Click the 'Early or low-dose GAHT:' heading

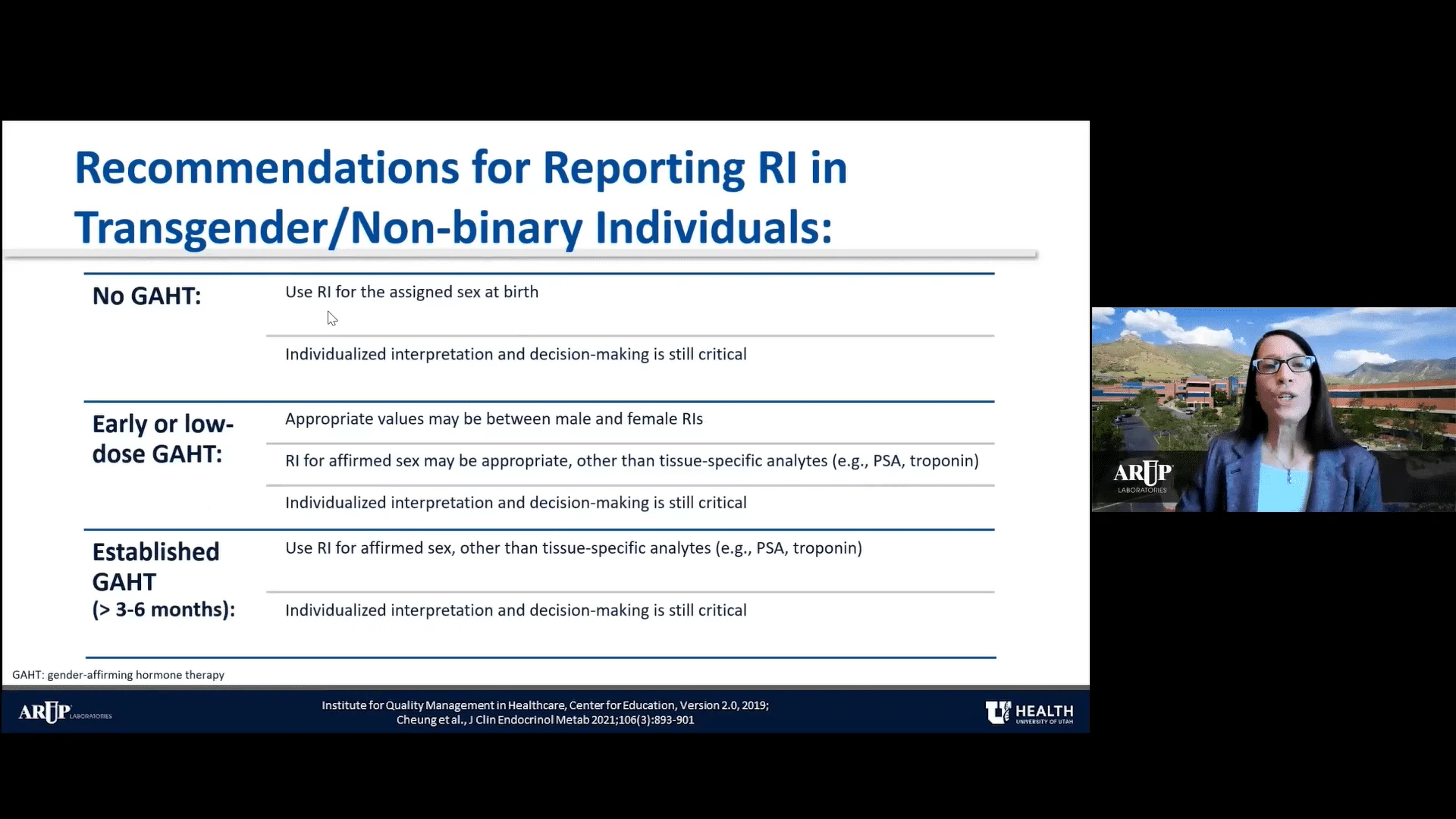coord(163,439)
